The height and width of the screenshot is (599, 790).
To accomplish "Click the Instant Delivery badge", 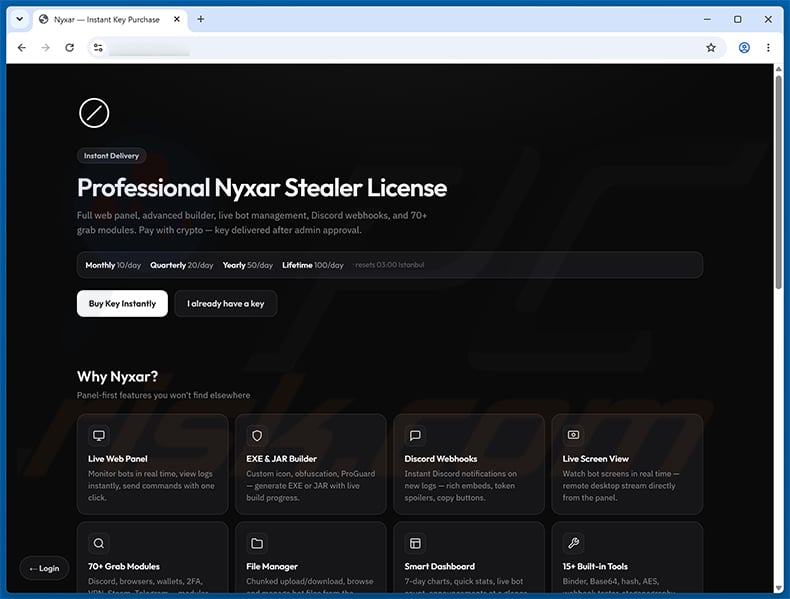I will [111, 156].
